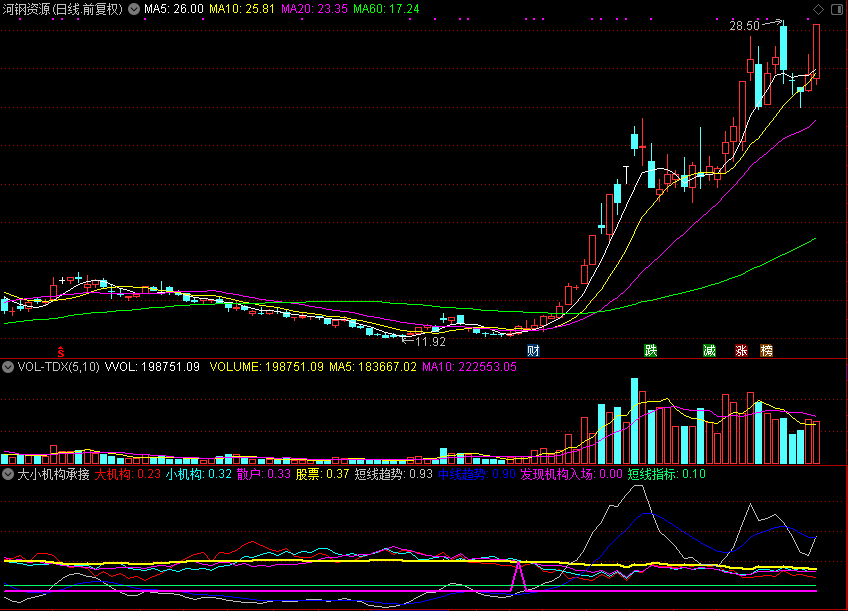
Task: Open the 大小机构承接 indicator dropdown arrow
Action: 8,475
